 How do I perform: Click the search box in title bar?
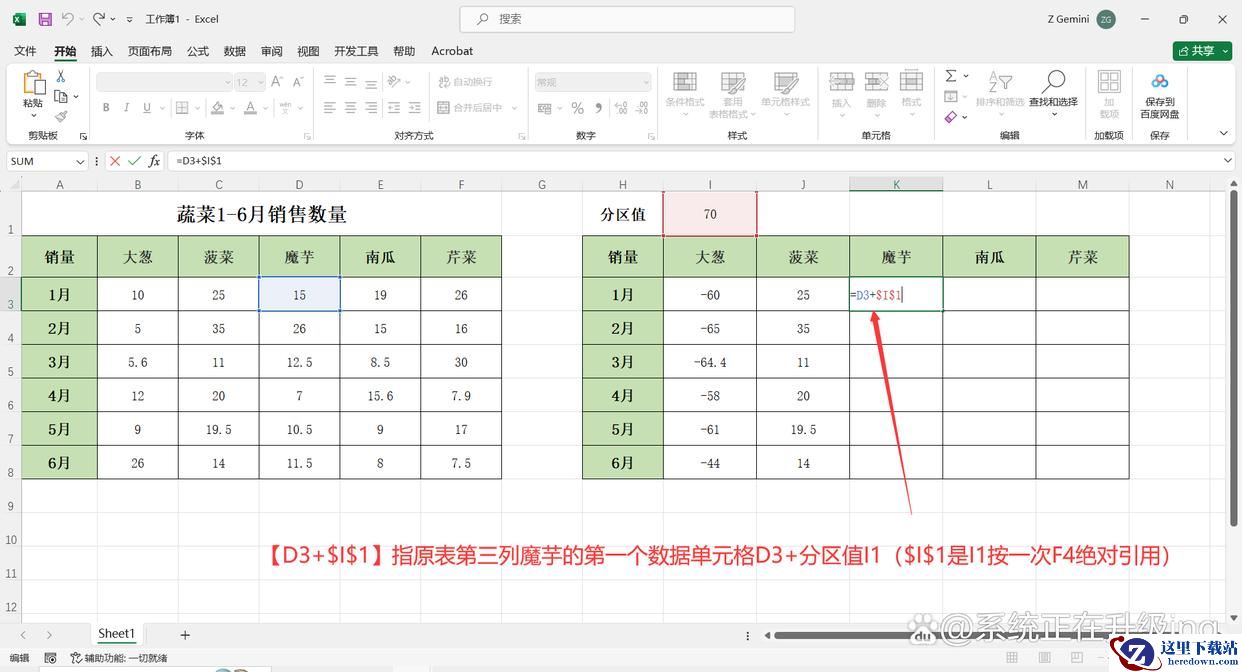[x=627, y=19]
